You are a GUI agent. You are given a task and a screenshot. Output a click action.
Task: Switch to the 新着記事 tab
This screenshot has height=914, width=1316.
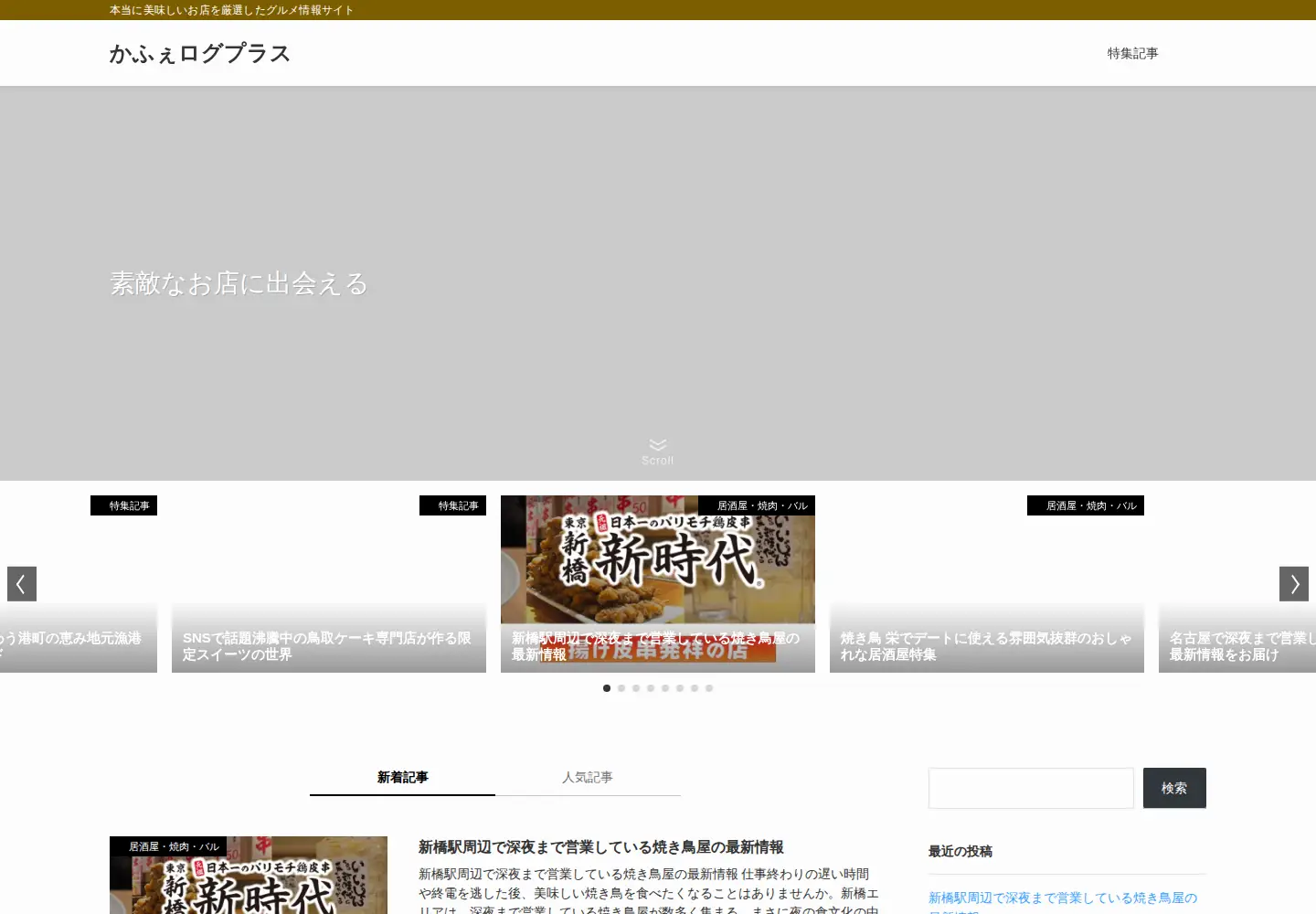(x=402, y=777)
